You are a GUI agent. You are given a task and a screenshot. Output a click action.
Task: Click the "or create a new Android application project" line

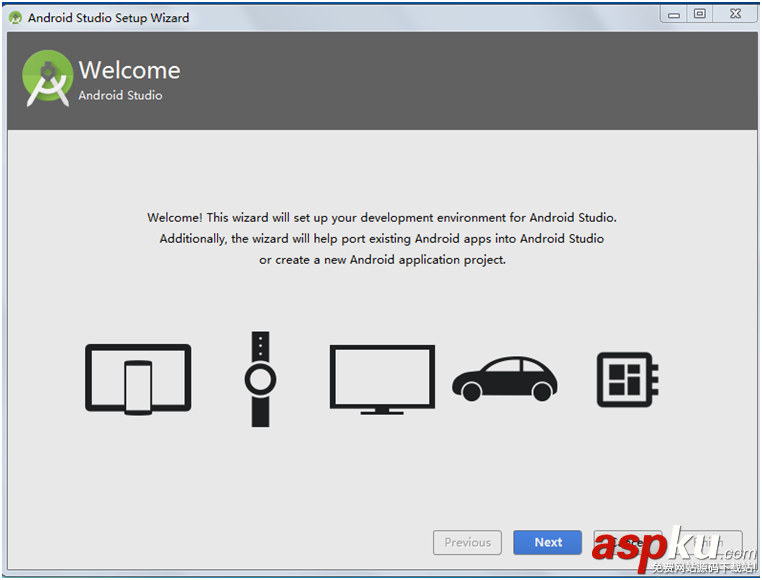(x=382, y=260)
